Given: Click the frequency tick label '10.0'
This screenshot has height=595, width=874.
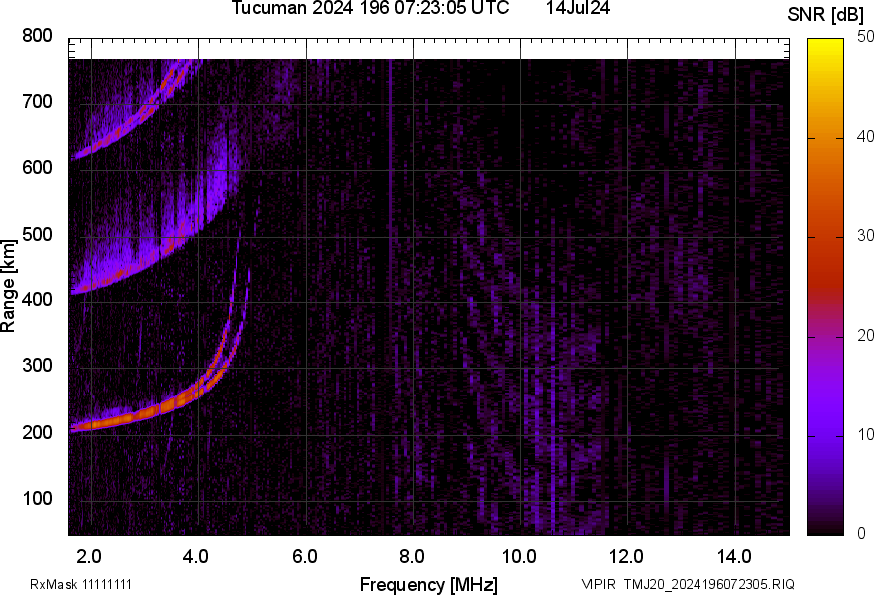Looking at the screenshot, I should pyautogui.click(x=519, y=557).
